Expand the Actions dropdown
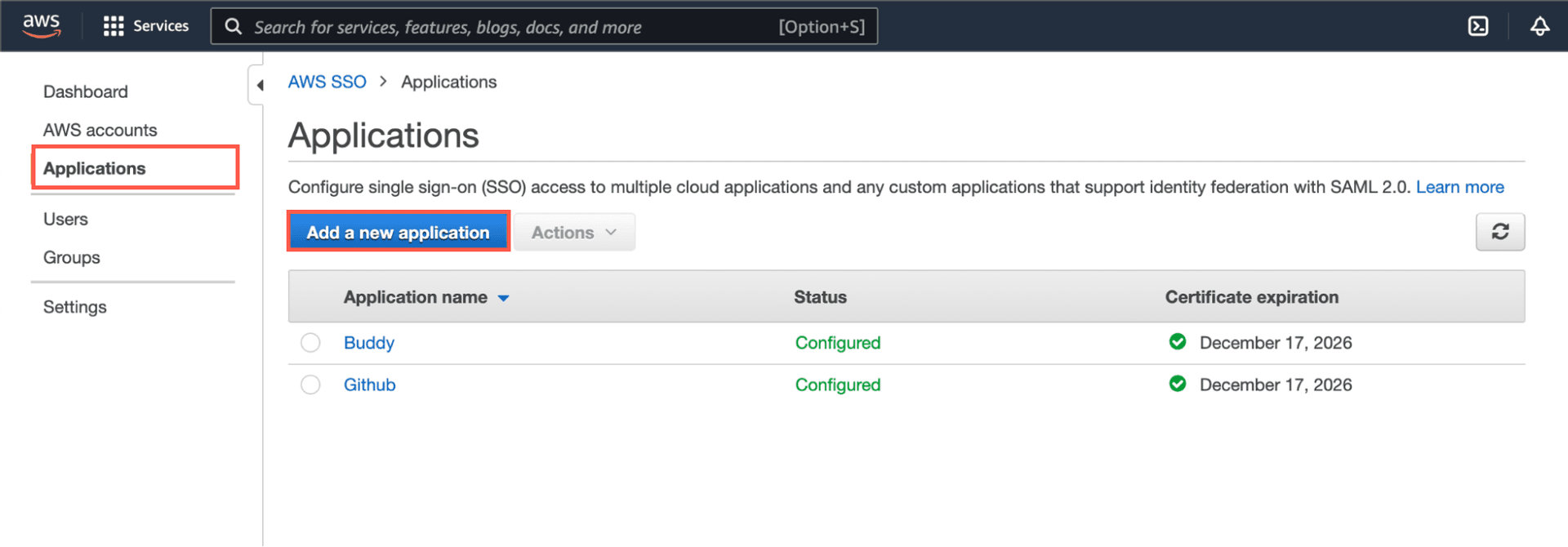This screenshot has height=547, width=1568. (574, 233)
